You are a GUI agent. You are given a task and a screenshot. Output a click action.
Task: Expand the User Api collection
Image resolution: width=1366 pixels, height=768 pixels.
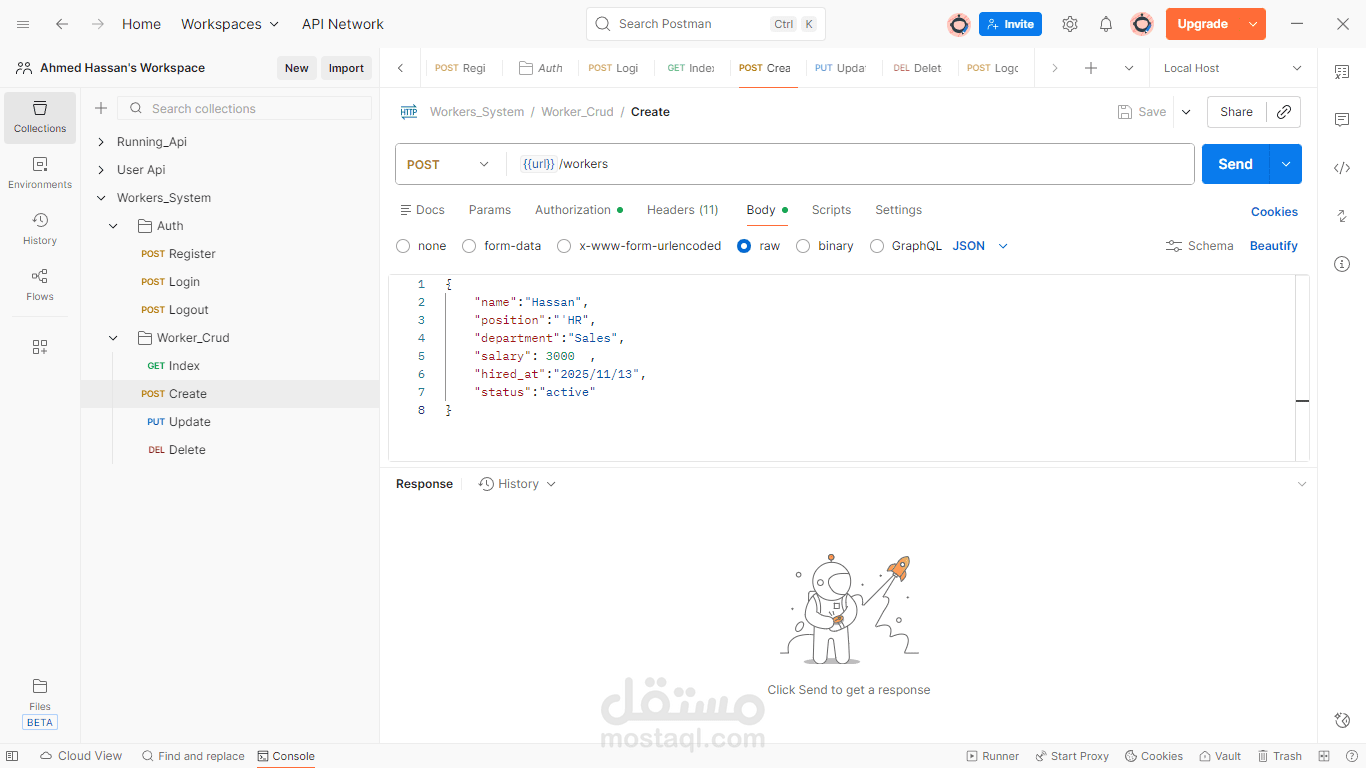click(101, 170)
